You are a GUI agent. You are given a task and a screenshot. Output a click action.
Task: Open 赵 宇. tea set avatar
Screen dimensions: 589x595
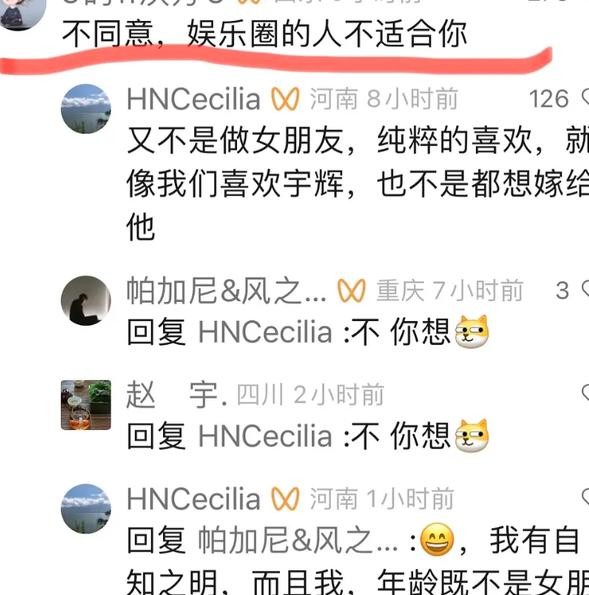click(86, 405)
